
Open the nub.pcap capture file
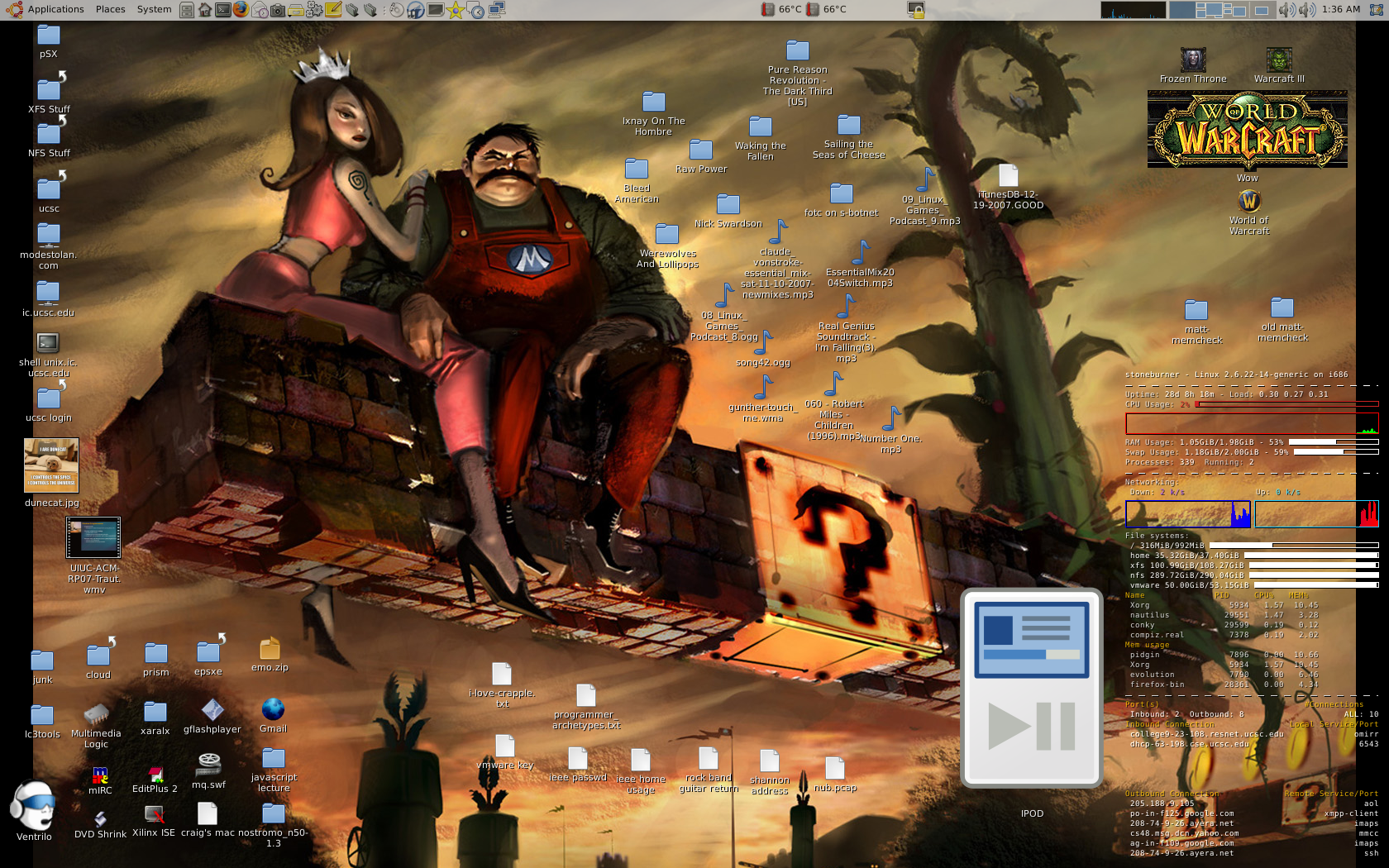tap(835, 775)
